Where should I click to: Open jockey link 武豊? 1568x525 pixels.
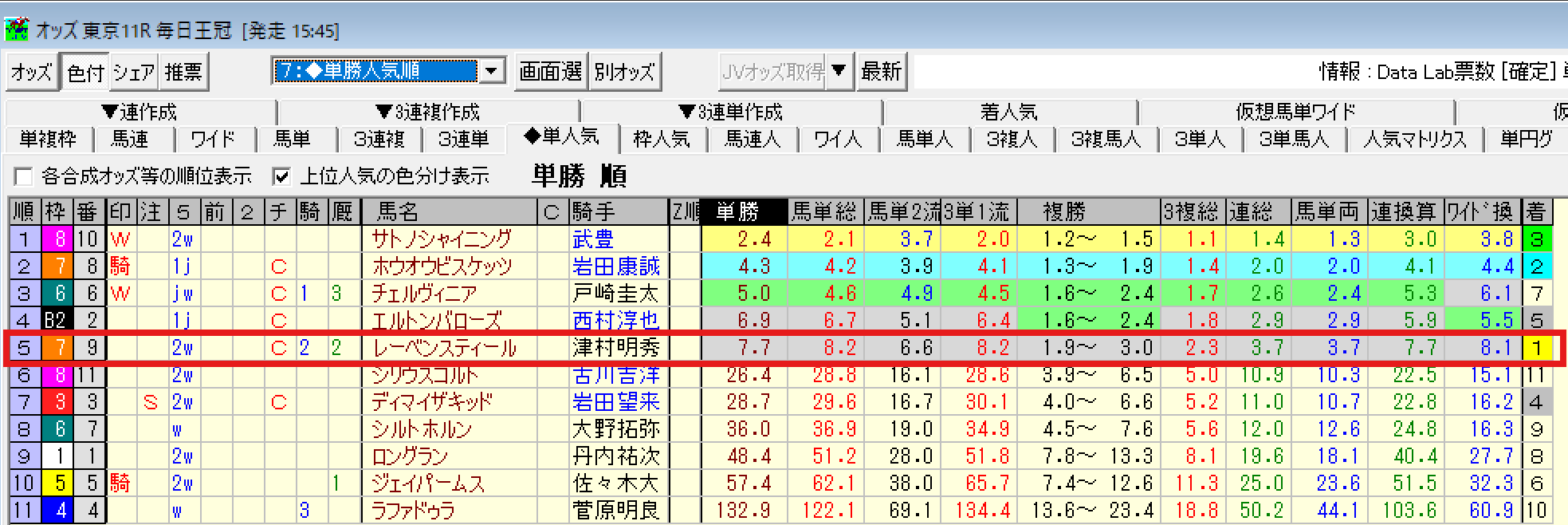tap(593, 239)
